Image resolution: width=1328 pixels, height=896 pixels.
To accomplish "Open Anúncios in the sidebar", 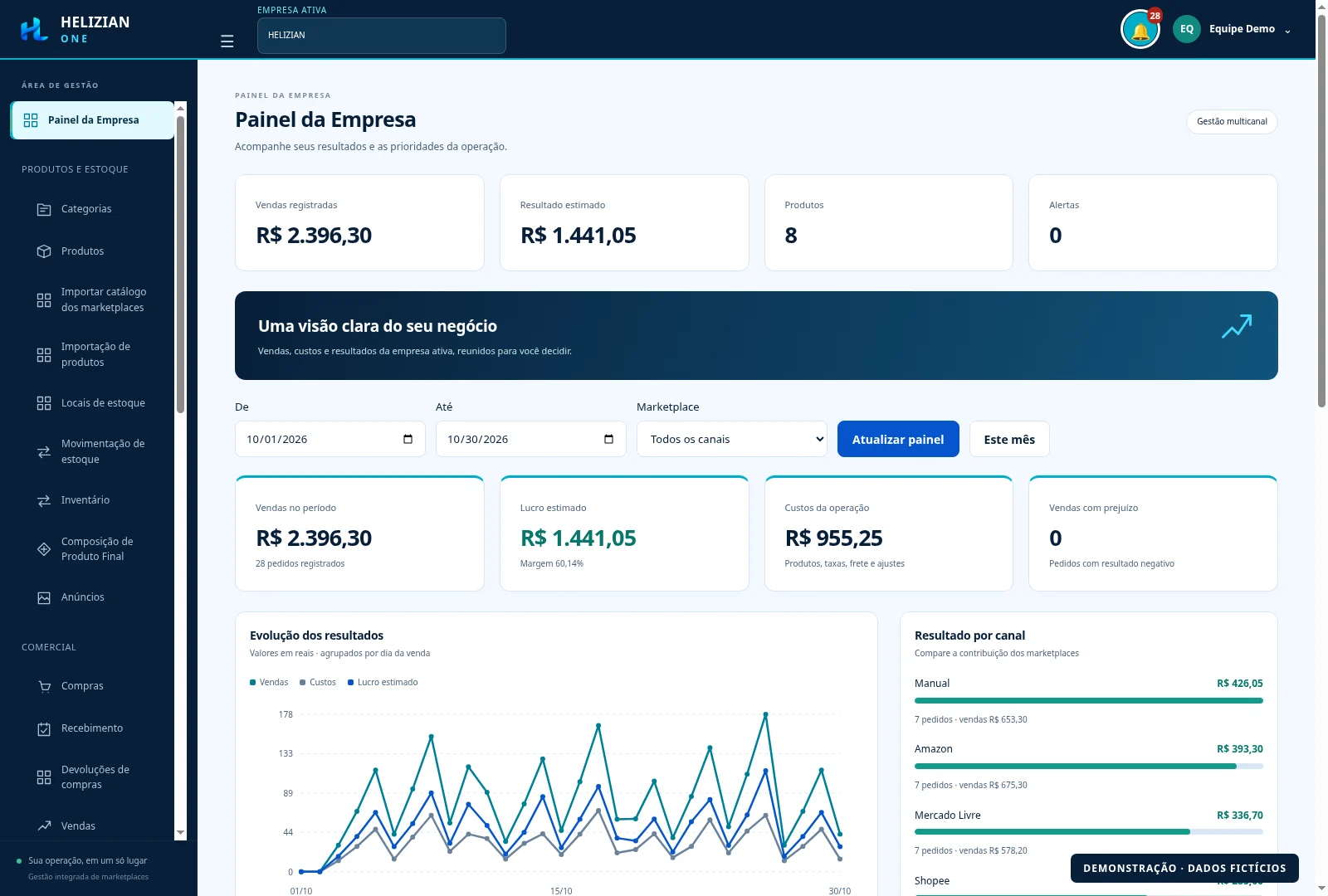I will 83,597.
